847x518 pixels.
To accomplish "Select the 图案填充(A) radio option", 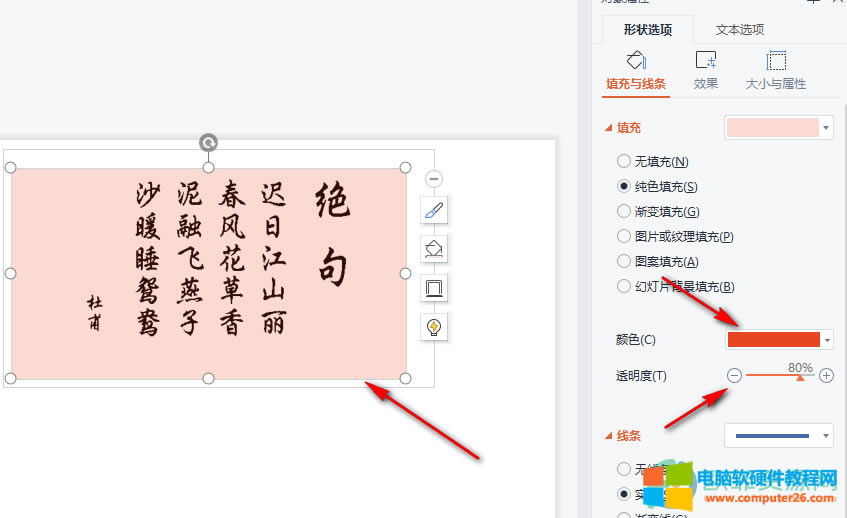I will tap(623, 261).
